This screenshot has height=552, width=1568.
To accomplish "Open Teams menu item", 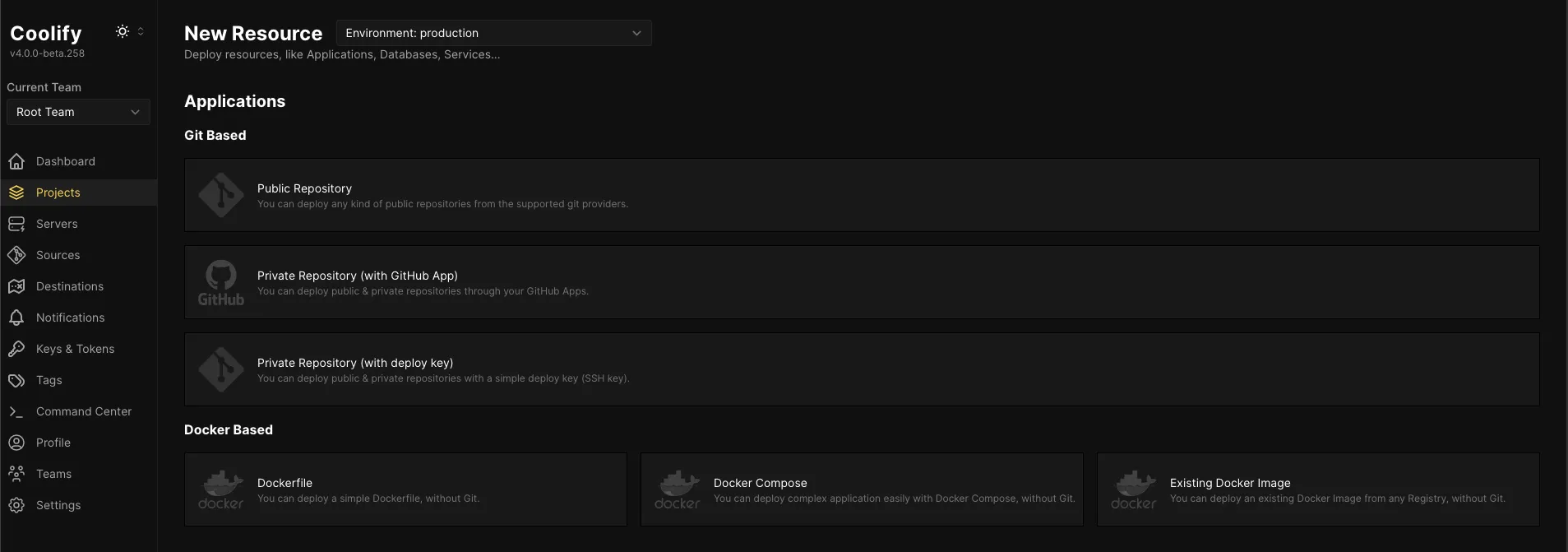I will (x=79, y=474).
